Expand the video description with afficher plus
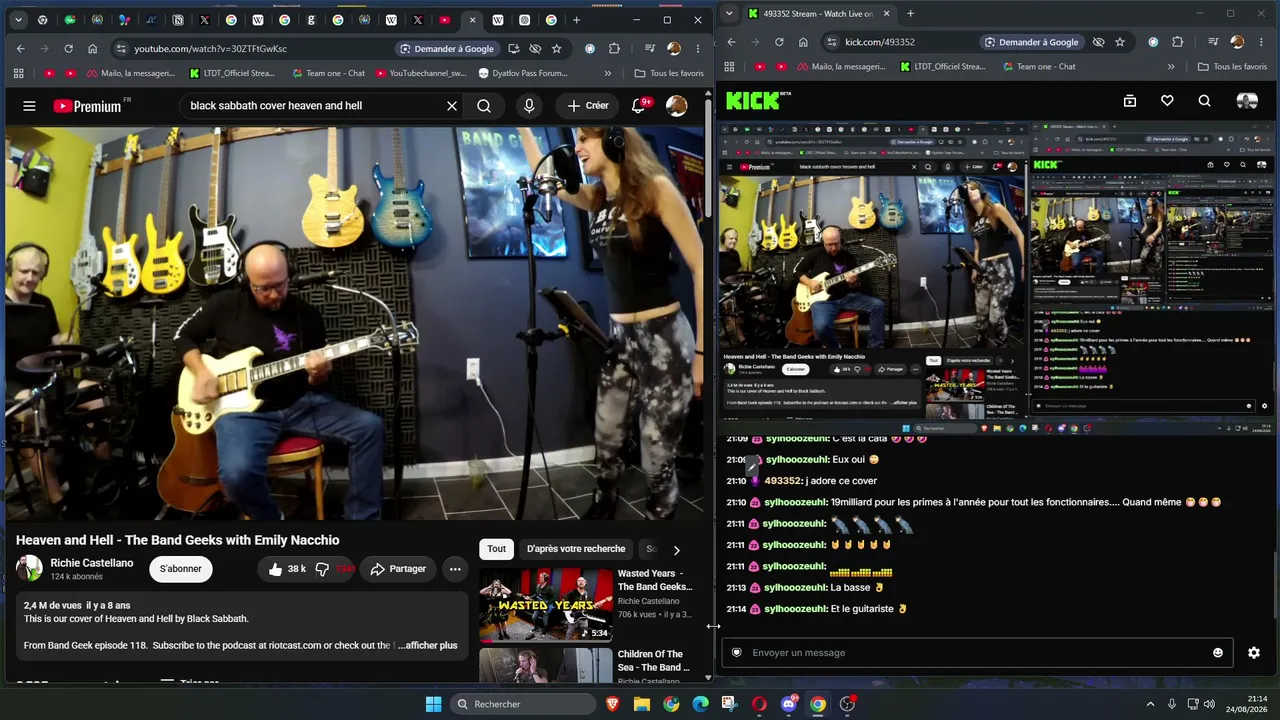Image resolution: width=1280 pixels, height=720 pixels. pos(428,646)
